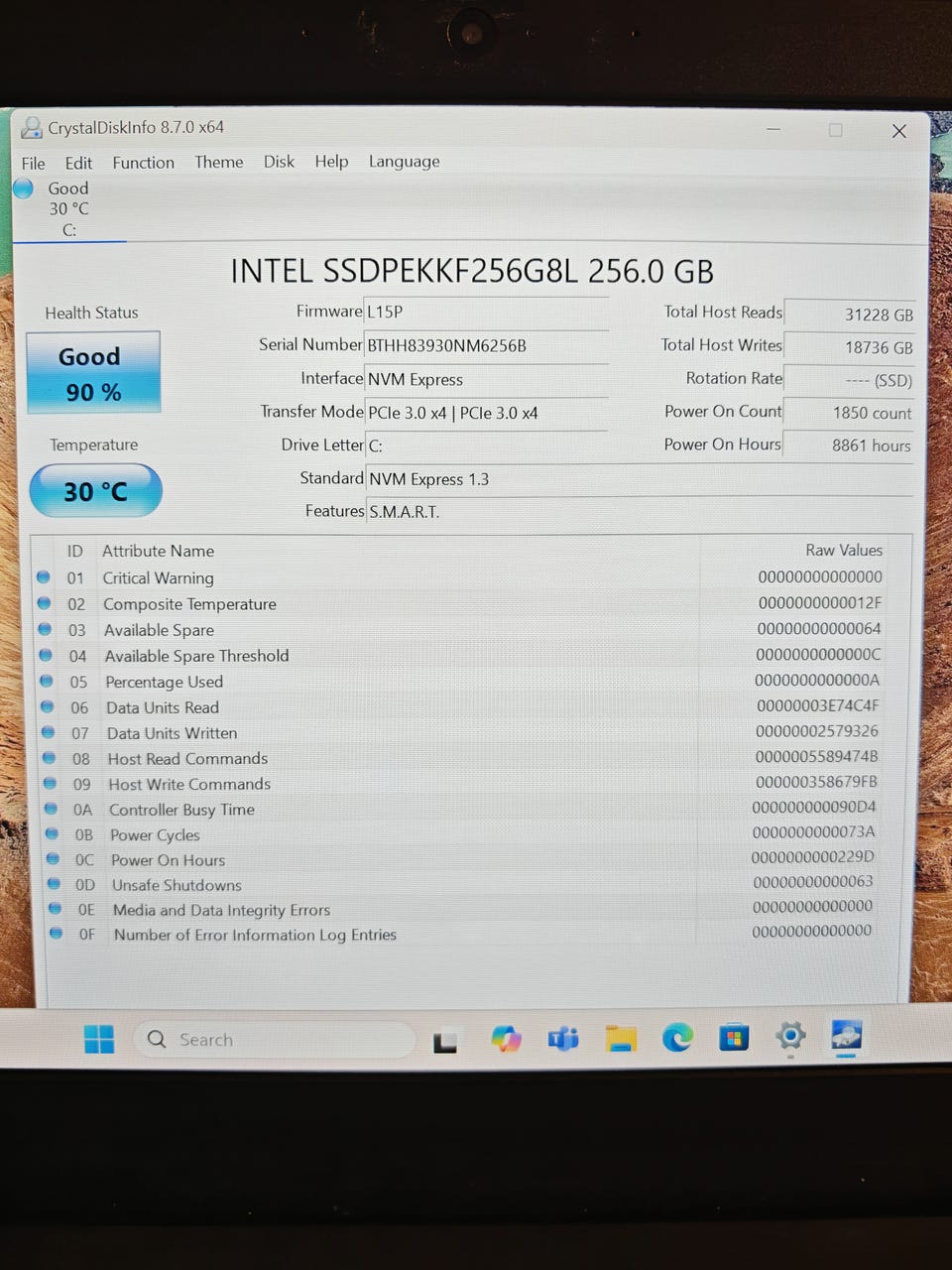
Task: Open Copilot from the taskbar
Action: point(506,1039)
